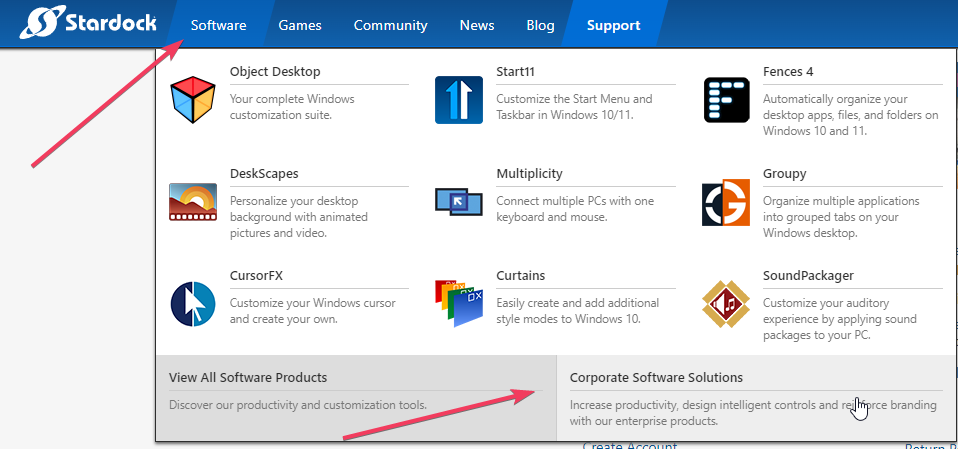Screen dimensions: 958x449
Task: Click the Object Desktop cube icon
Action: tap(193, 100)
